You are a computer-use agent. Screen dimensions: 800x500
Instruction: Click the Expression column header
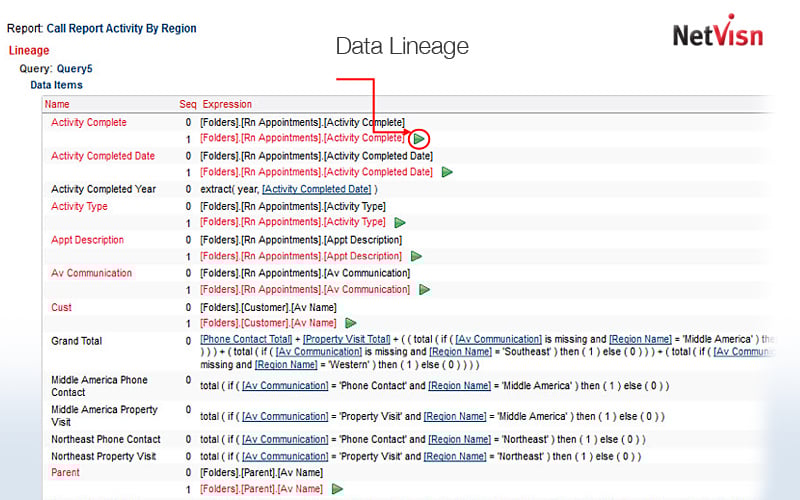tap(227, 104)
